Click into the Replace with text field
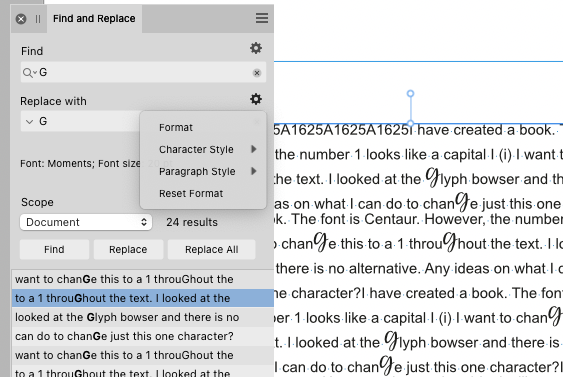This screenshot has height=377, width=563. pyautogui.click(x=81, y=121)
